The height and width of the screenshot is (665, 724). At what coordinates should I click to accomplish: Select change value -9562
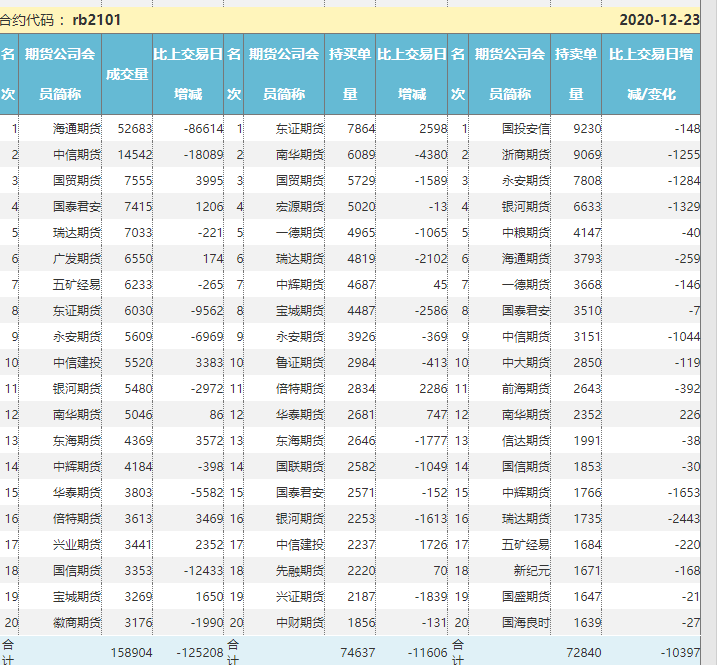click(207, 310)
